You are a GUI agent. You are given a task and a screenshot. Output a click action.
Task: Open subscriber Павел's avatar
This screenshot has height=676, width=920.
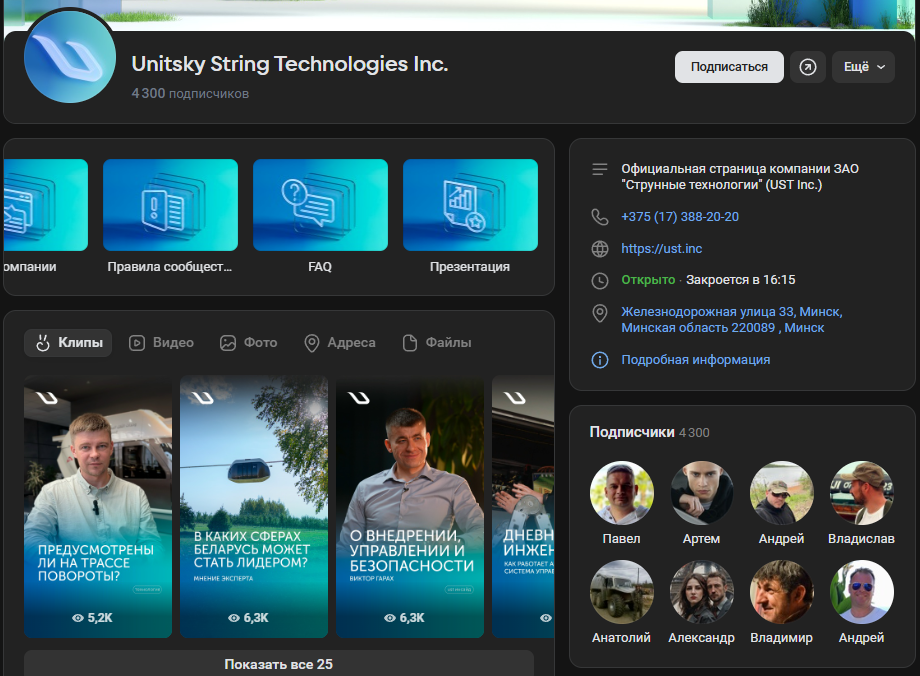point(621,492)
